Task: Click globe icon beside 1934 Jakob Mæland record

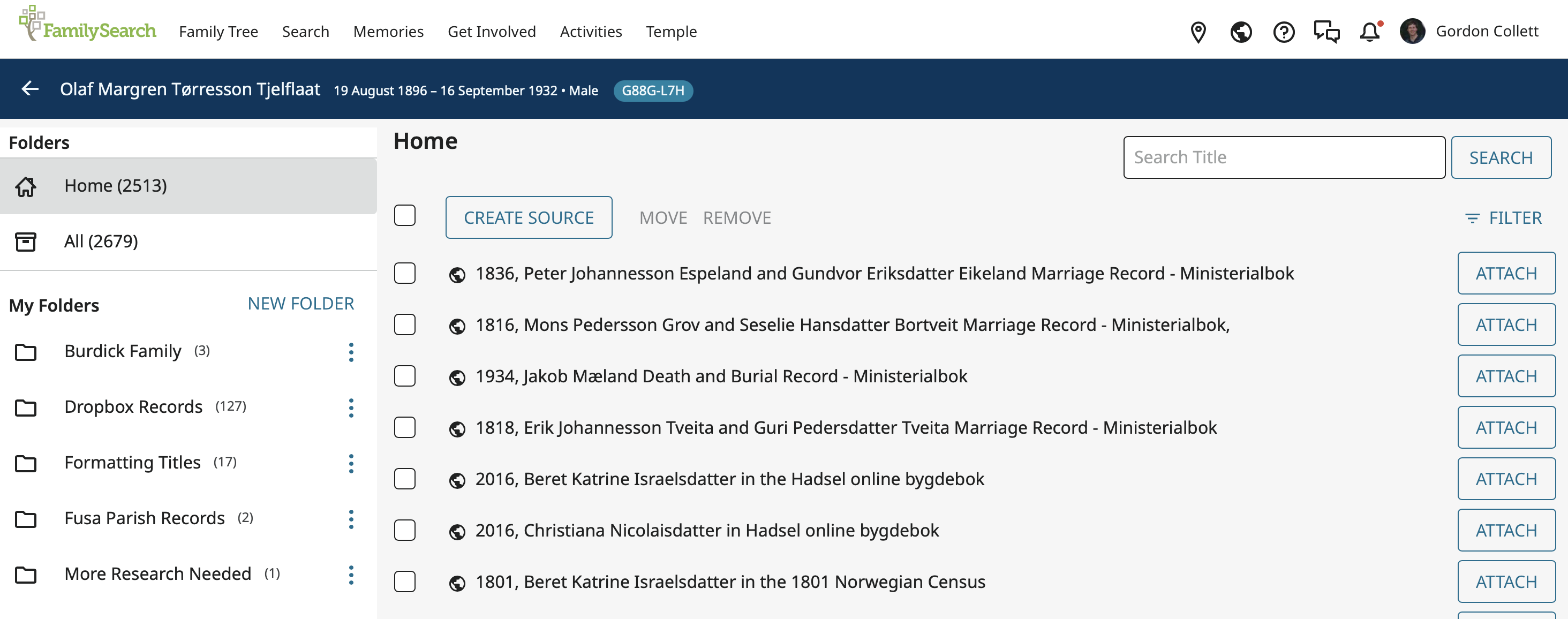Action: click(457, 378)
